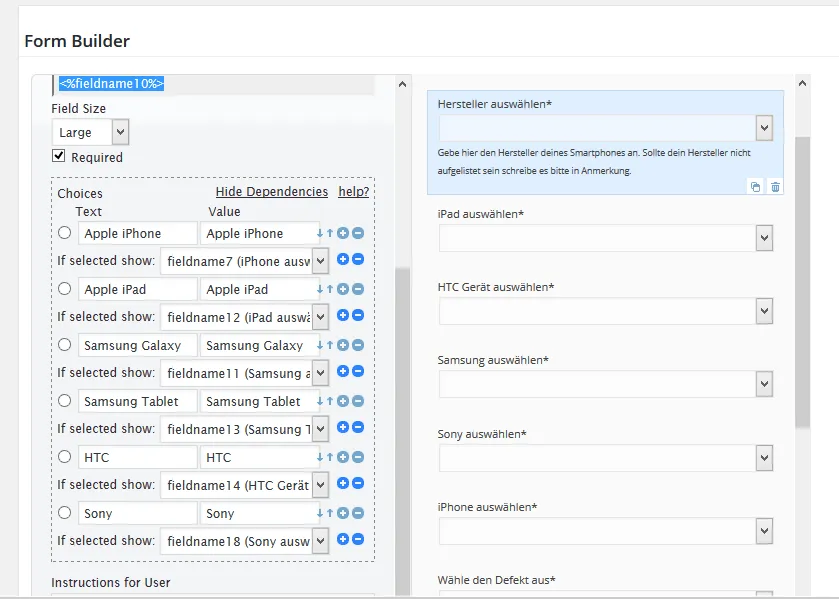
Task: Edit Samsung Galaxy value field
Action: click(x=259, y=345)
